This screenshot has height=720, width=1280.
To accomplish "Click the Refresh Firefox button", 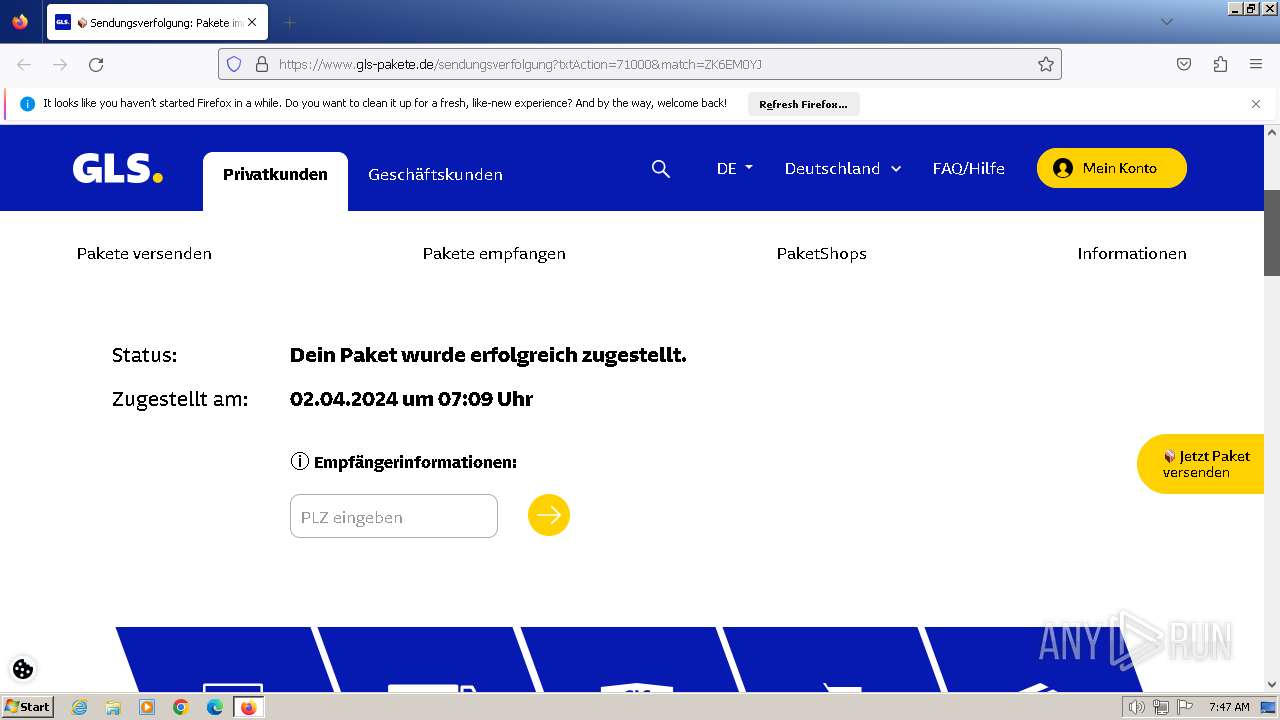I will click(803, 104).
